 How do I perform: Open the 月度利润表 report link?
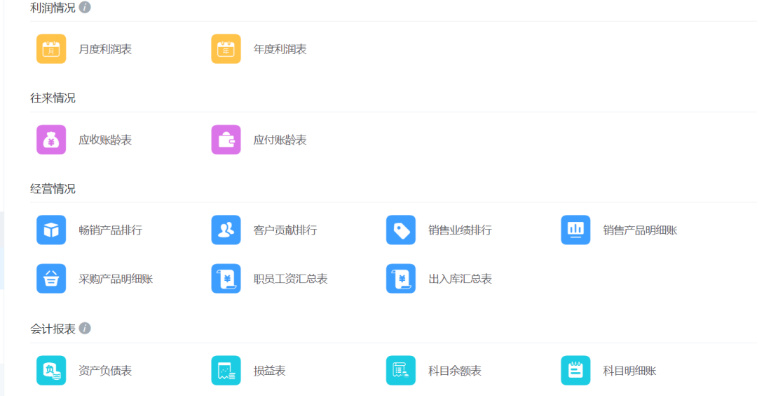click(x=105, y=49)
